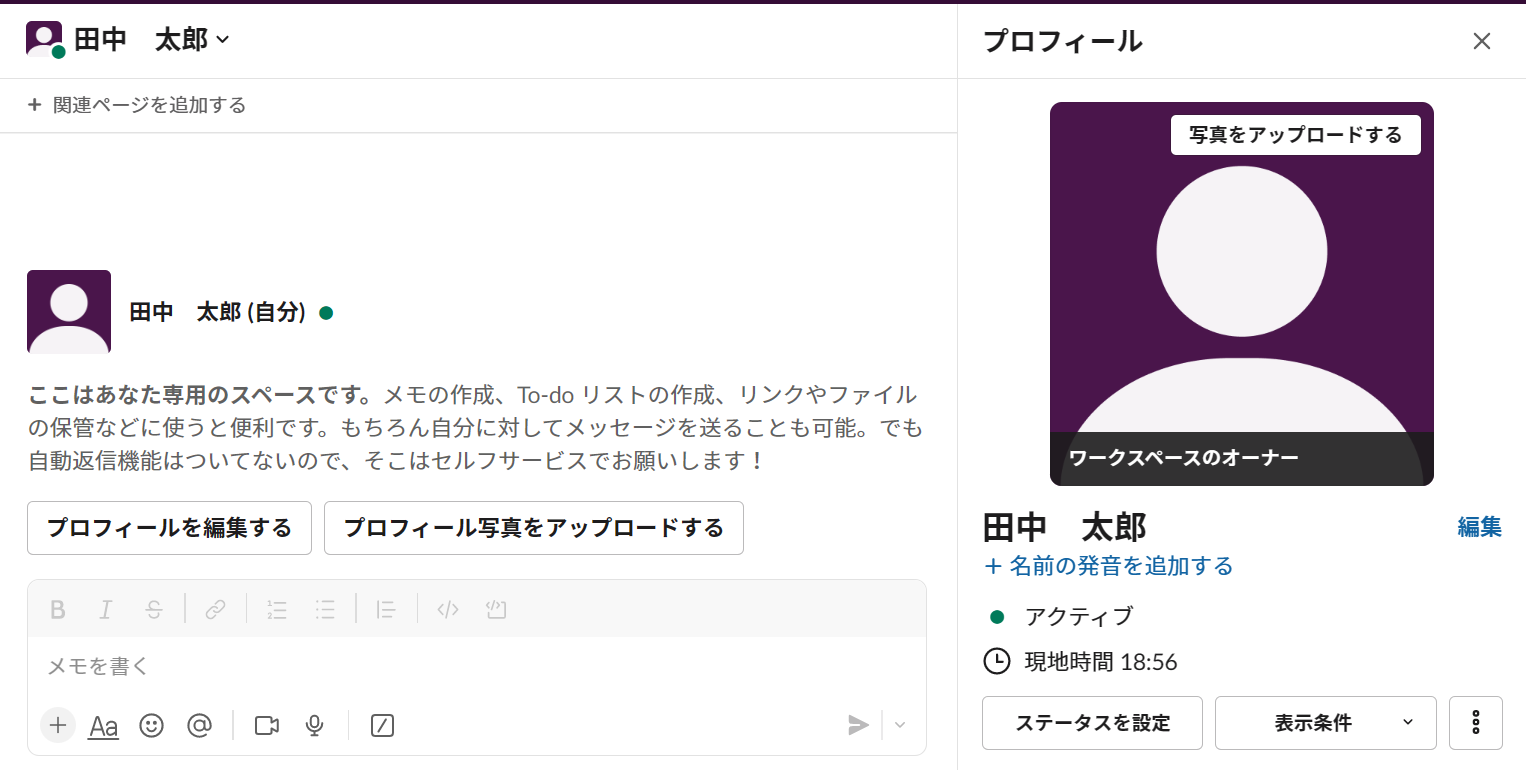
Task: Toggle blockquote formatting
Action: point(385,609)
